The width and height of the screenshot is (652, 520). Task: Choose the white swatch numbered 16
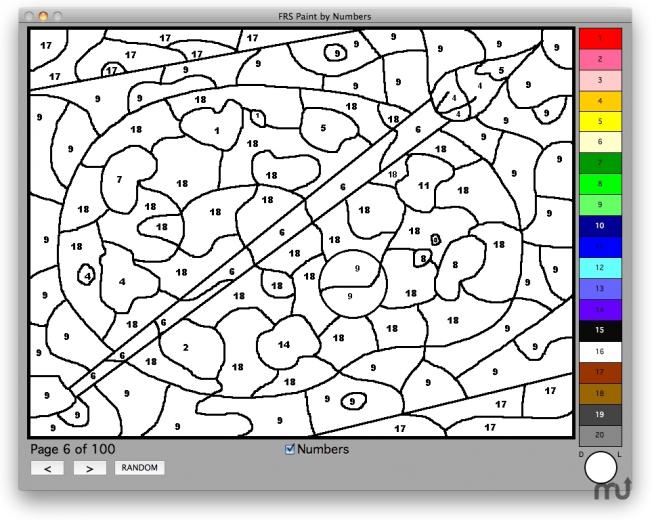pos(600,352)
